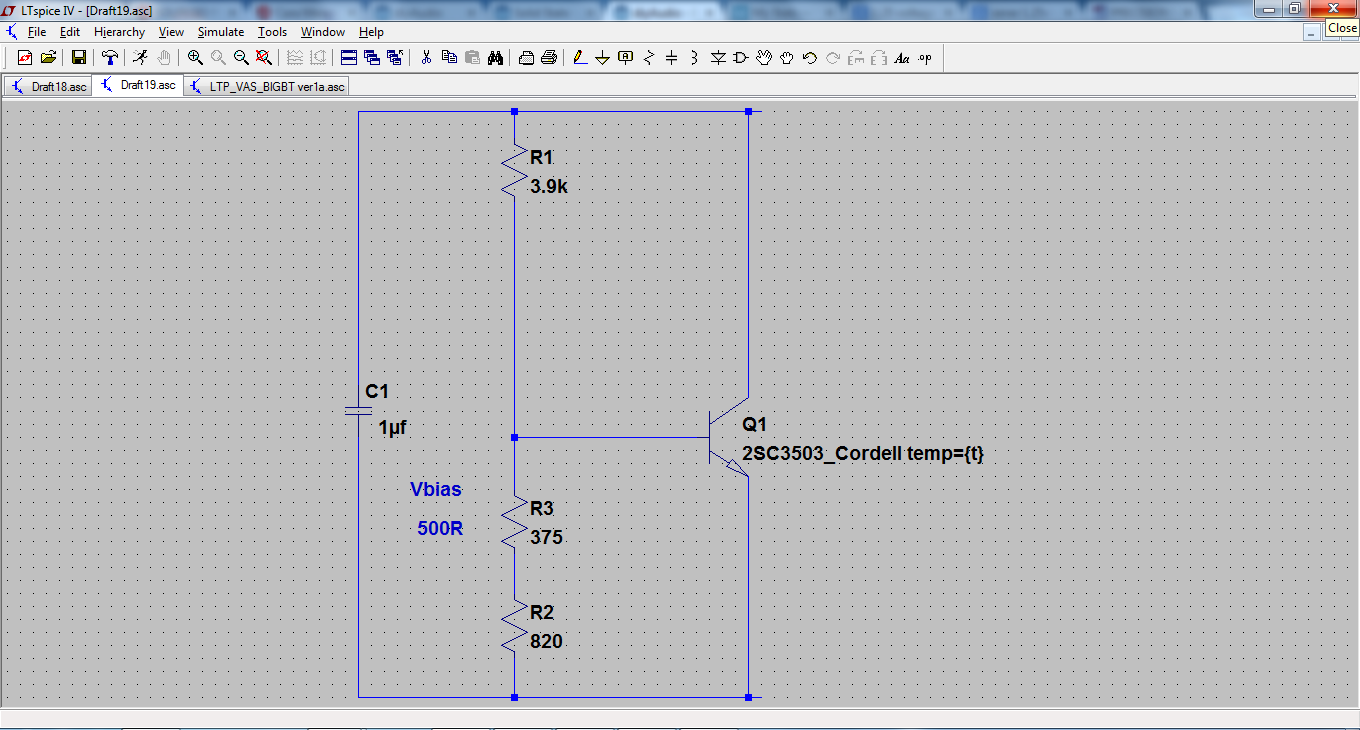Open the Hierarchy menu
Image resolution: width=1360 pixels, height=730 pixels.
tap(119, 32)
